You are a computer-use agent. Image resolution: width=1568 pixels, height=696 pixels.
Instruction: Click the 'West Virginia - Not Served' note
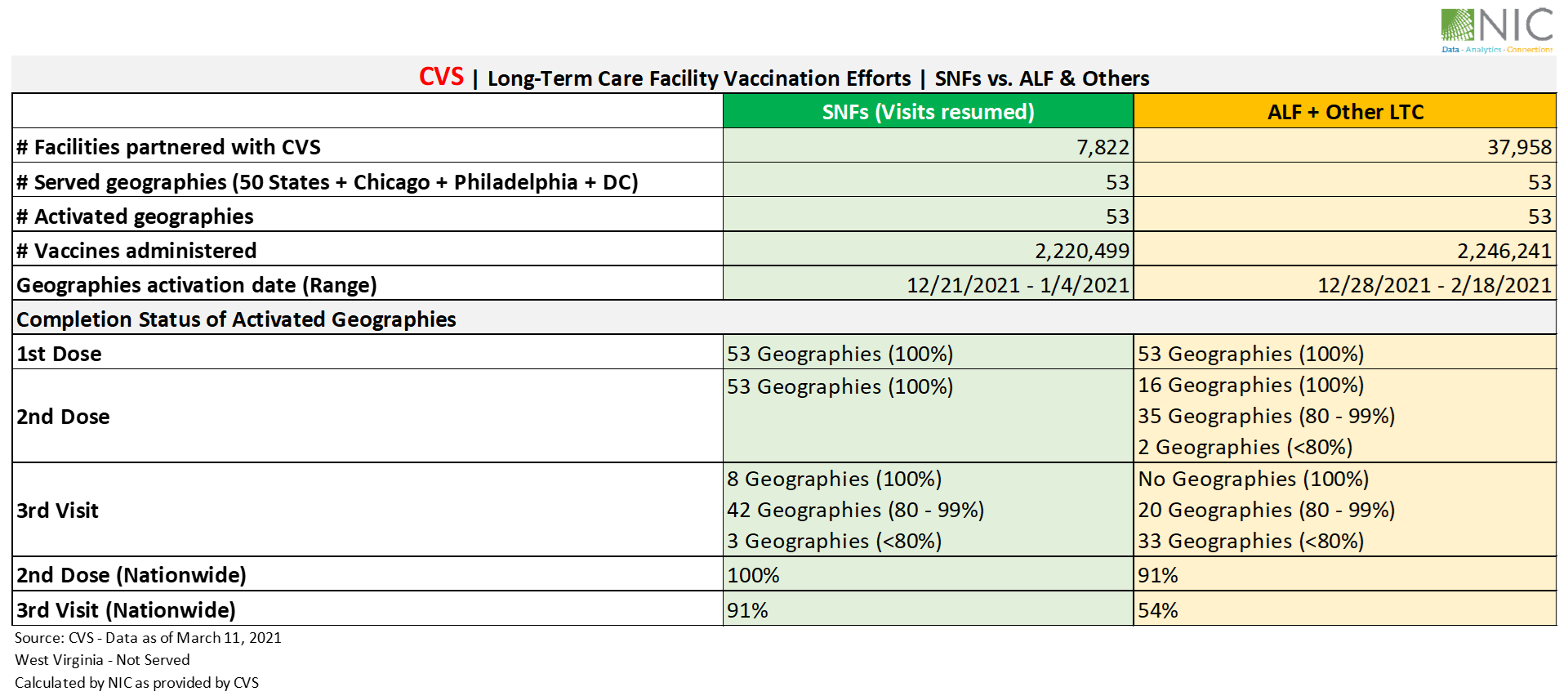click(102, 659)
